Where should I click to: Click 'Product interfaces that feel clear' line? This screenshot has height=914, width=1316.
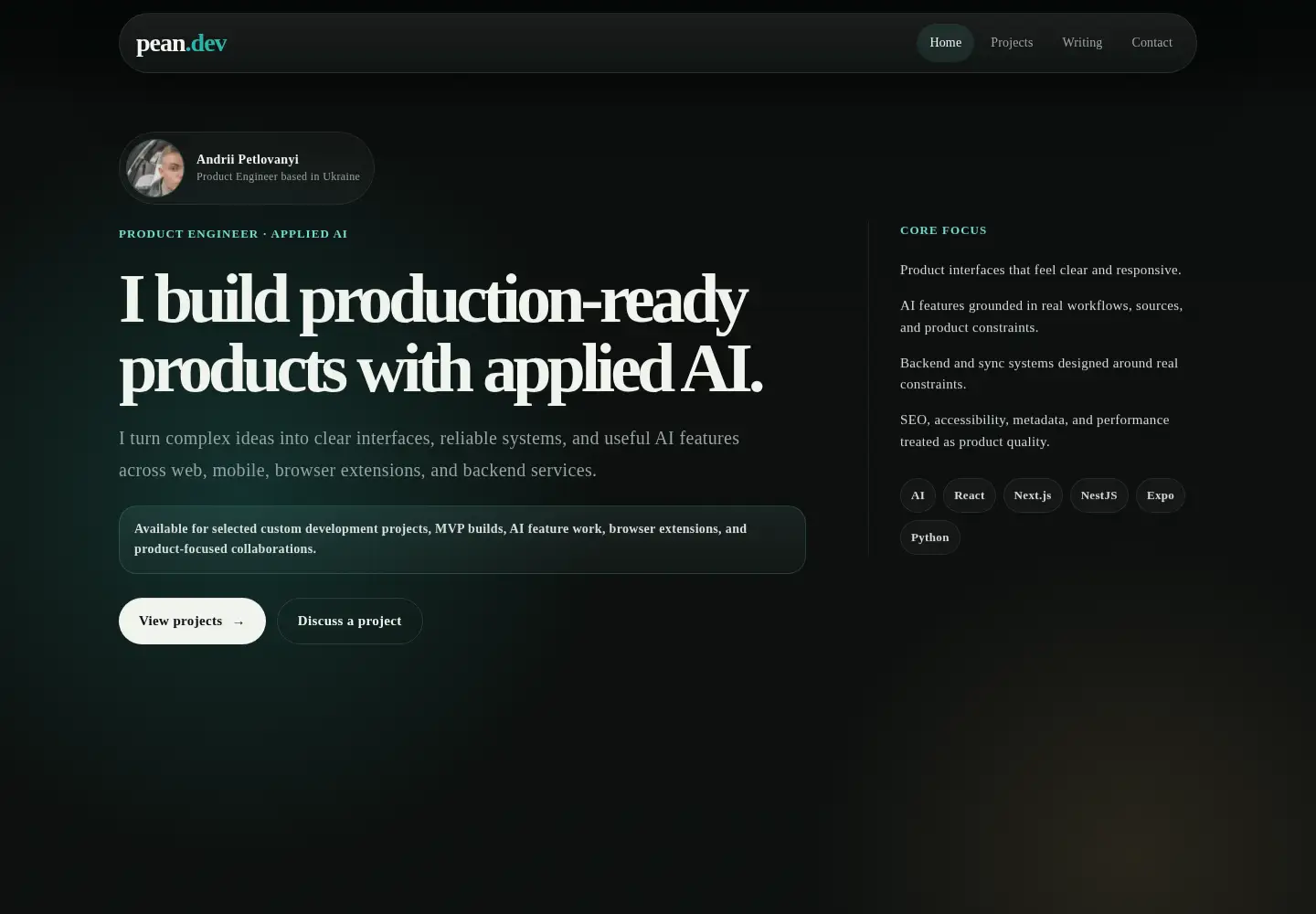point(1041,270)
